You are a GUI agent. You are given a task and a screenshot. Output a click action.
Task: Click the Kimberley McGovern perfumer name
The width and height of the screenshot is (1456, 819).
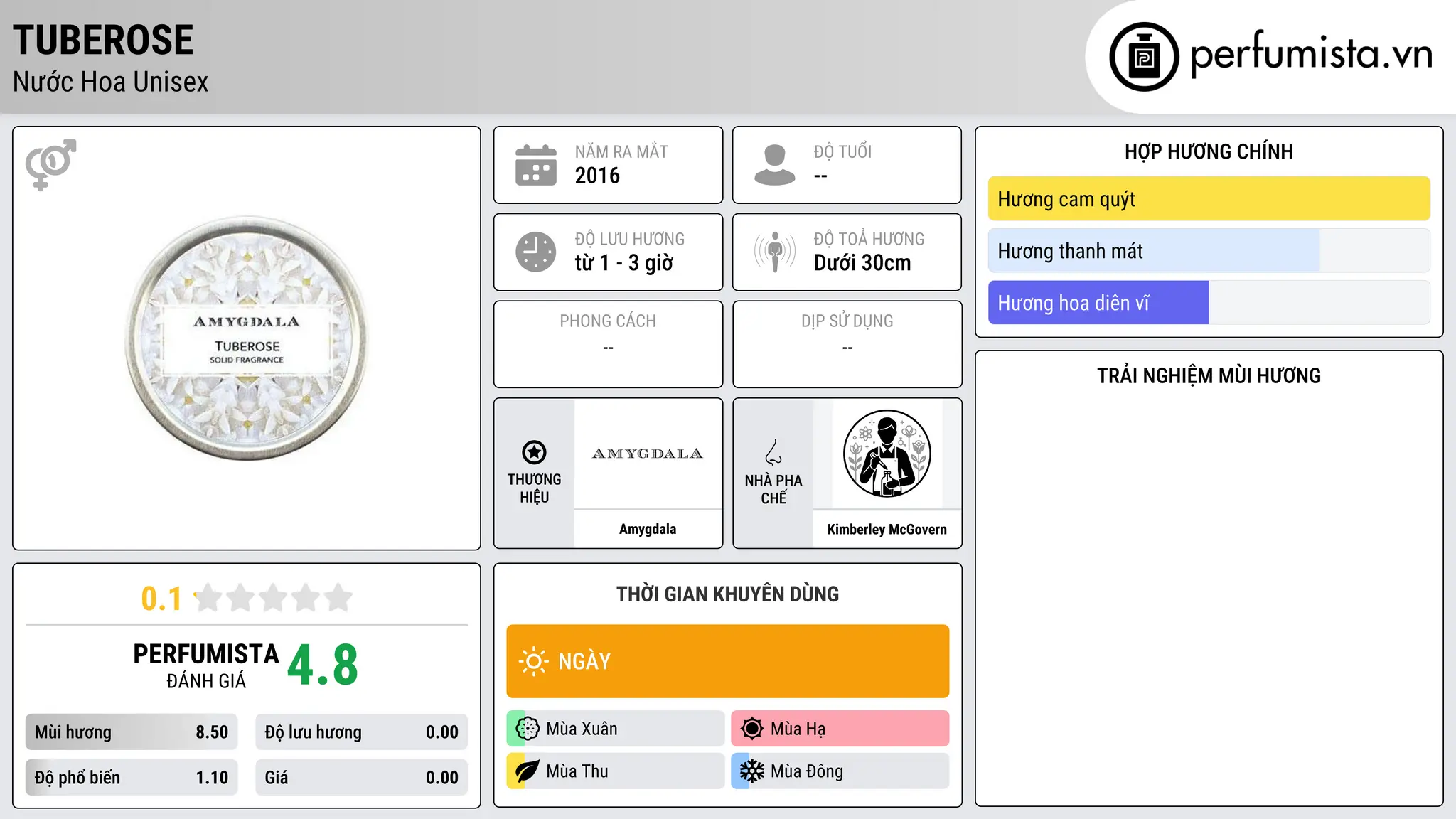tap(887, 530)
